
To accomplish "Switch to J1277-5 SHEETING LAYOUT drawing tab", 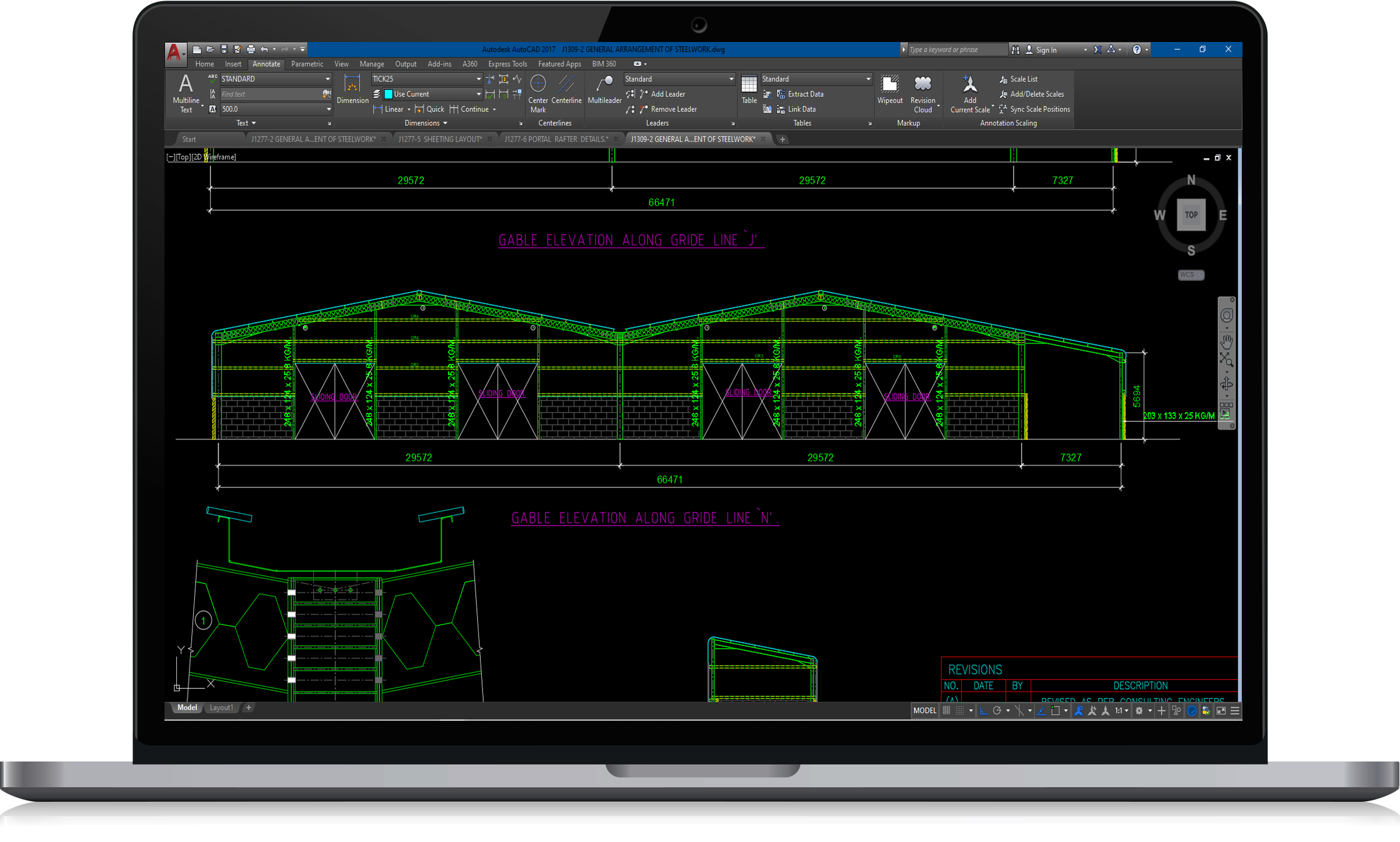I will pyautogui.click(x=440, y=139).
